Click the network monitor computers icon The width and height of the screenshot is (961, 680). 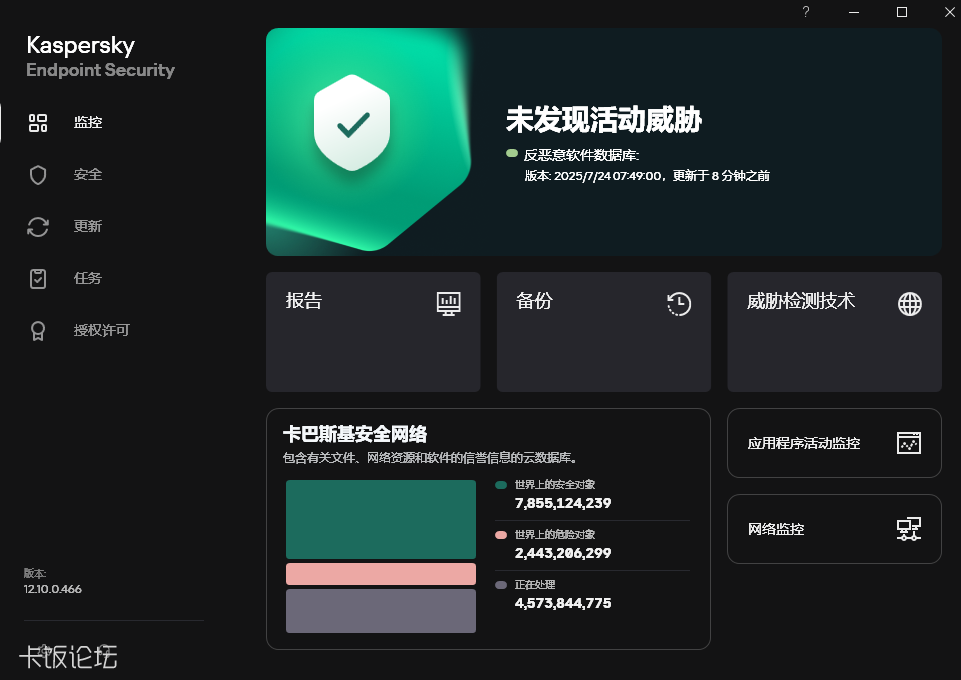point(909,529)
